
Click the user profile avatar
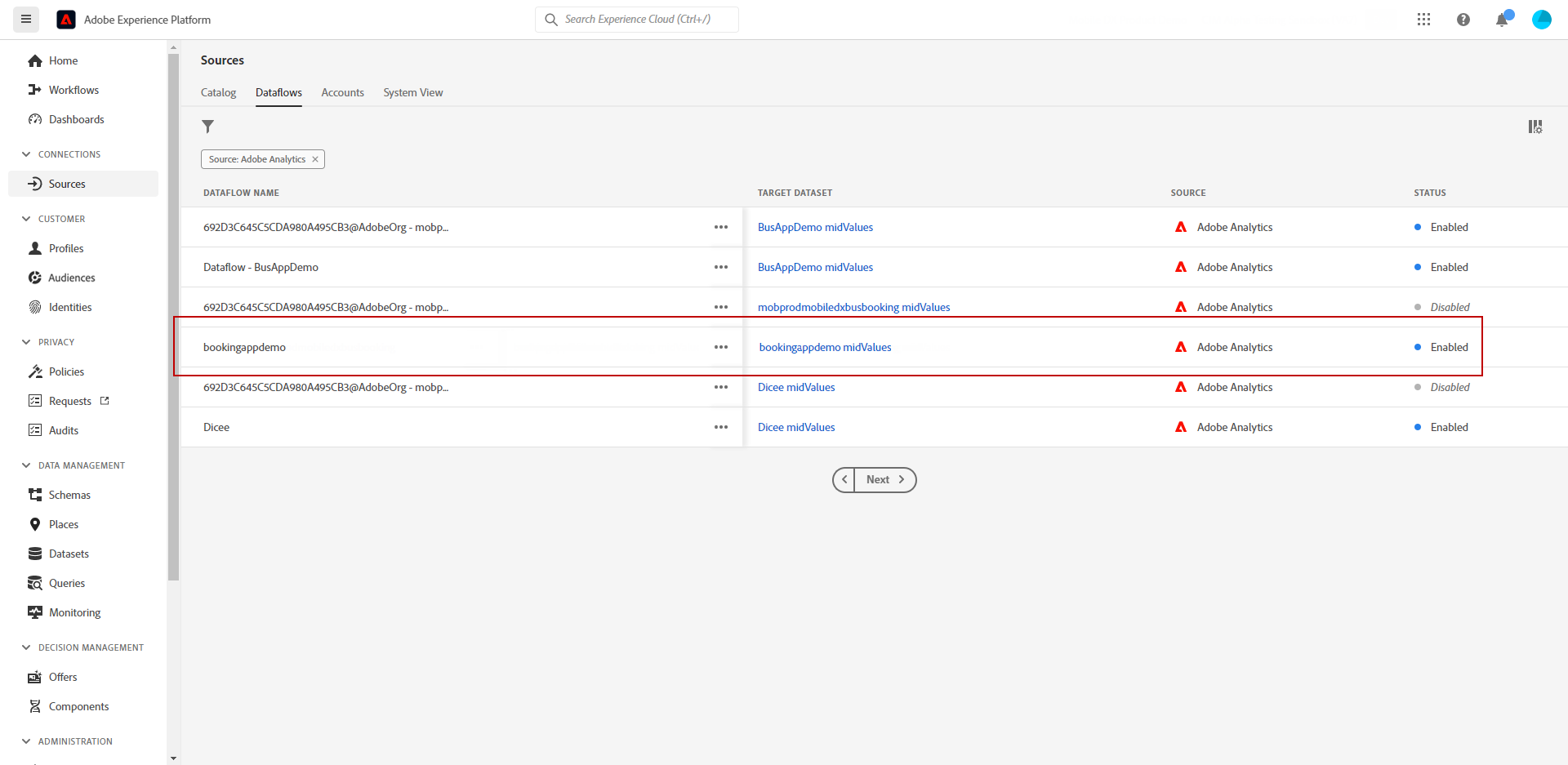point(1541,20)
